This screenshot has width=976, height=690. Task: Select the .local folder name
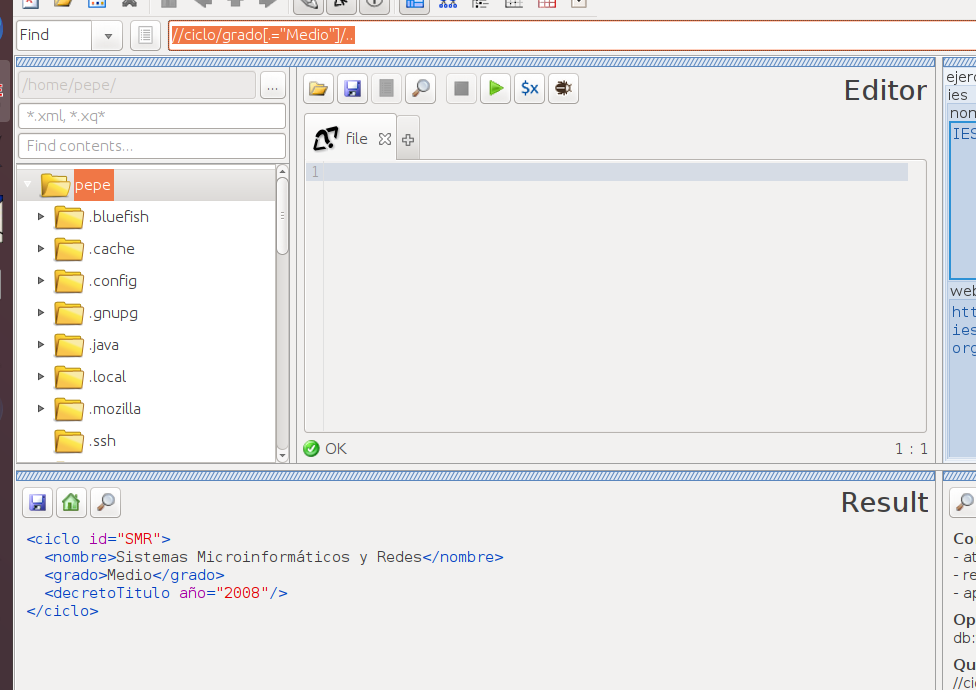click(x=108, y=376)
